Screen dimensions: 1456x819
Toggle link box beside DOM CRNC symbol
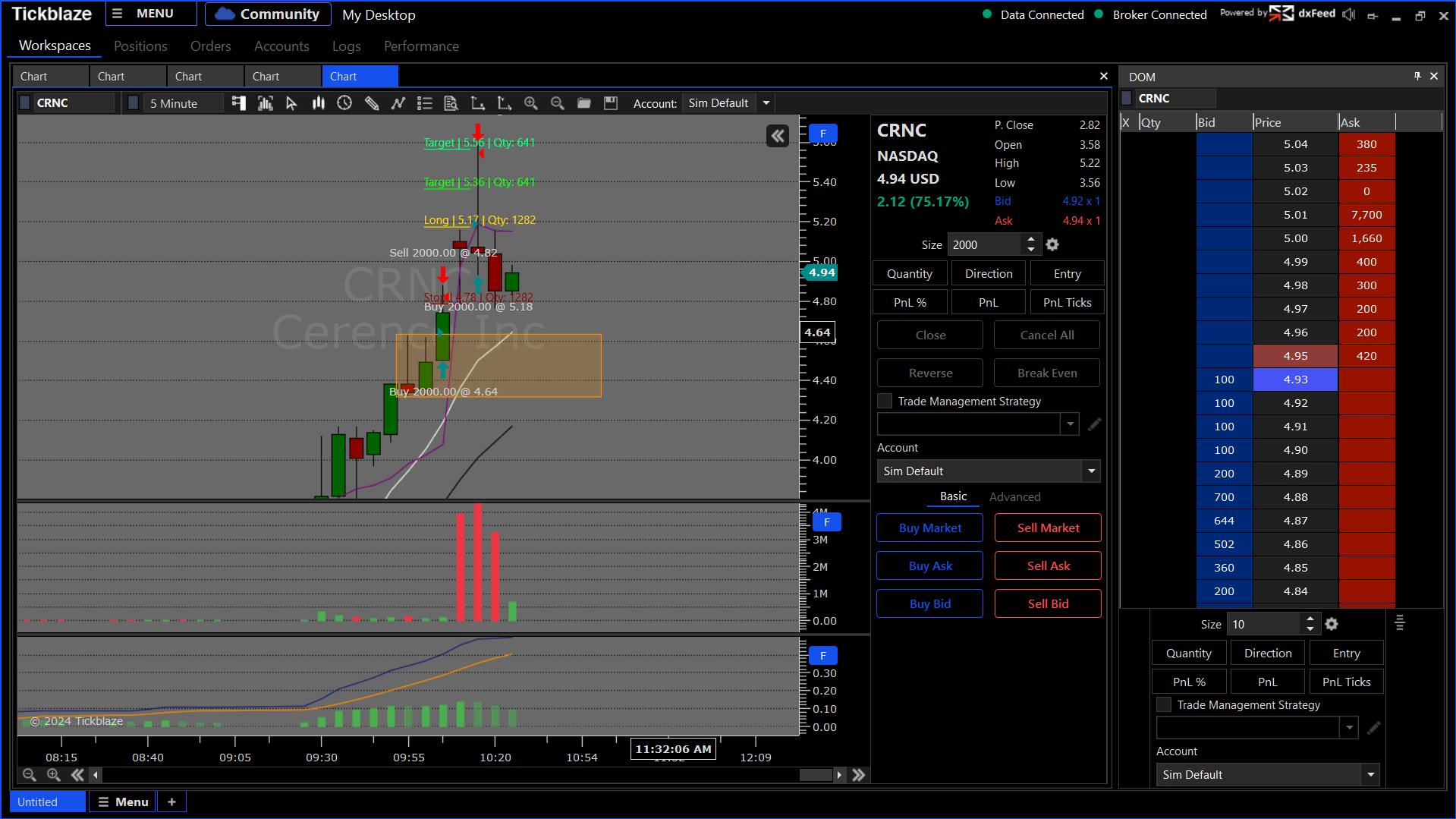tap(1127, 98)
